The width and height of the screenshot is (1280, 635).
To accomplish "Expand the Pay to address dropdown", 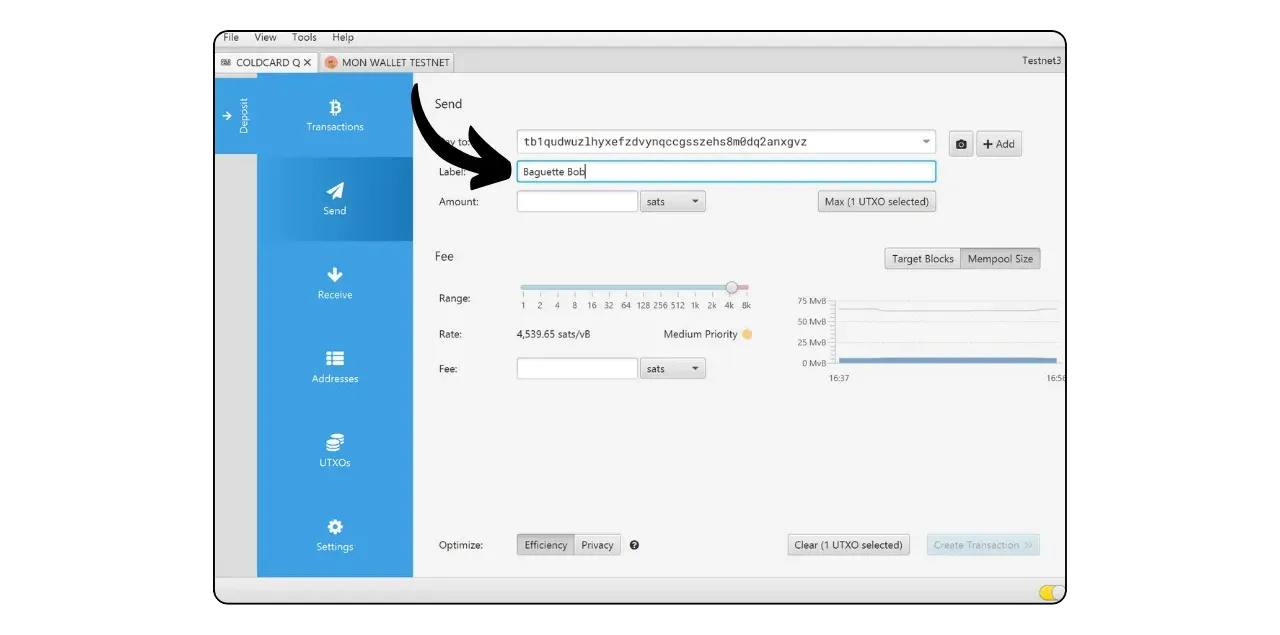I will coord(925,142).
